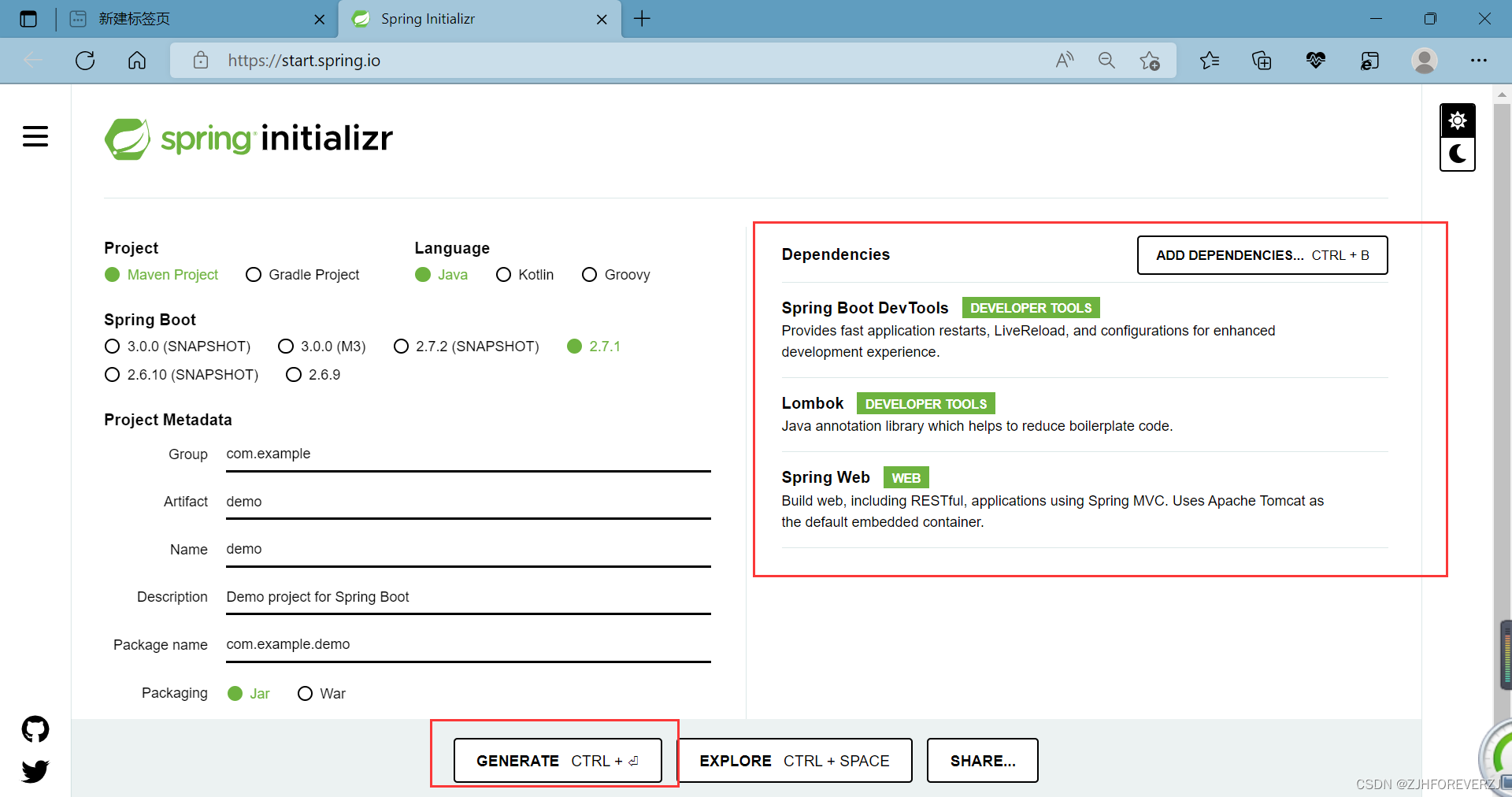The width and height of the screenshot is (1512, 797).
Task: Select Spring Boot 2.7.2 (SNAPSHOT)
Action: click(467, 347)
